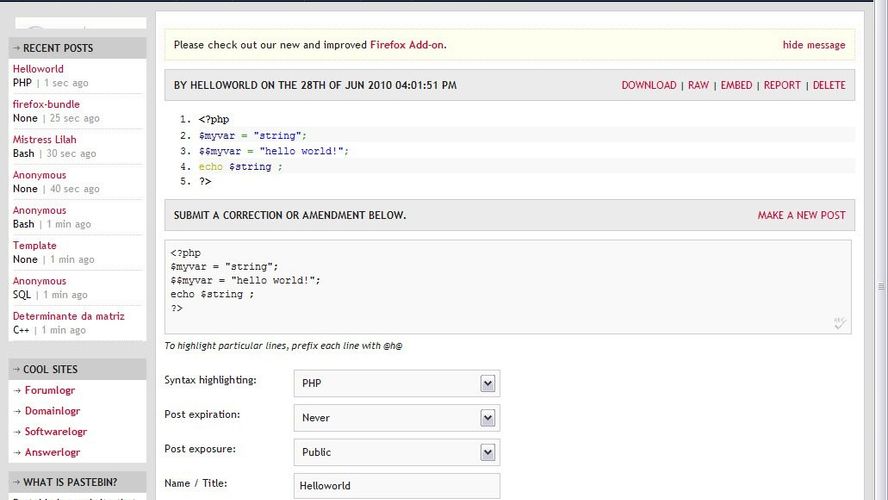Visit the Softwarelogr site link

56,431
